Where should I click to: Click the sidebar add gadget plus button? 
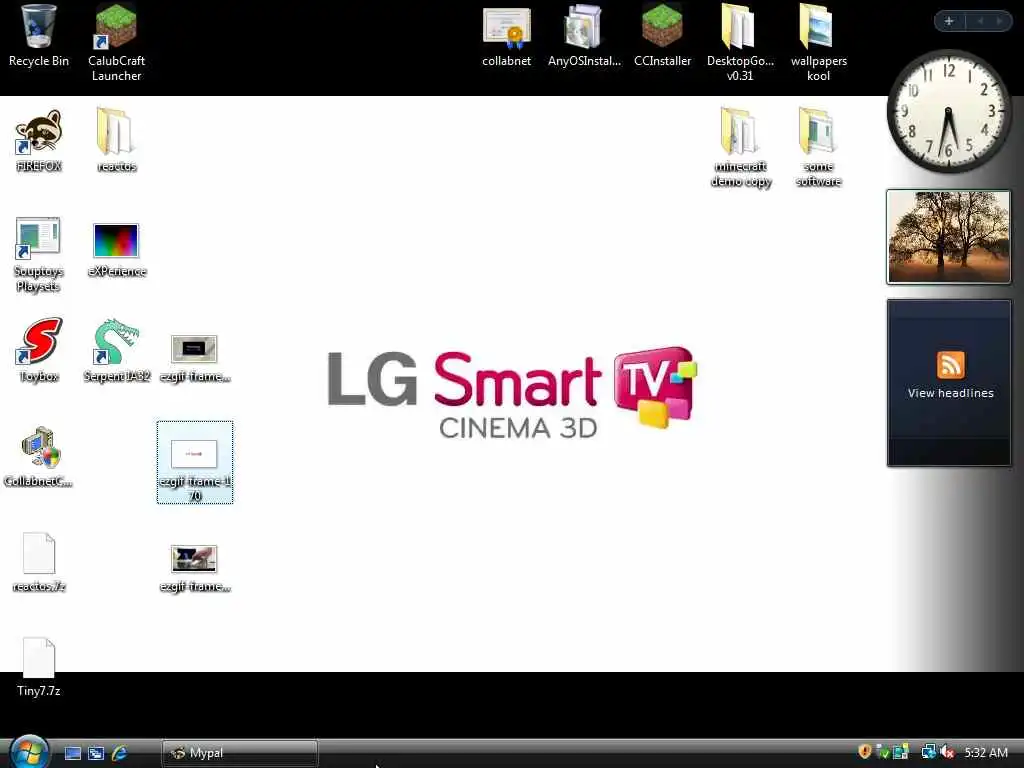tap(949, 21)
